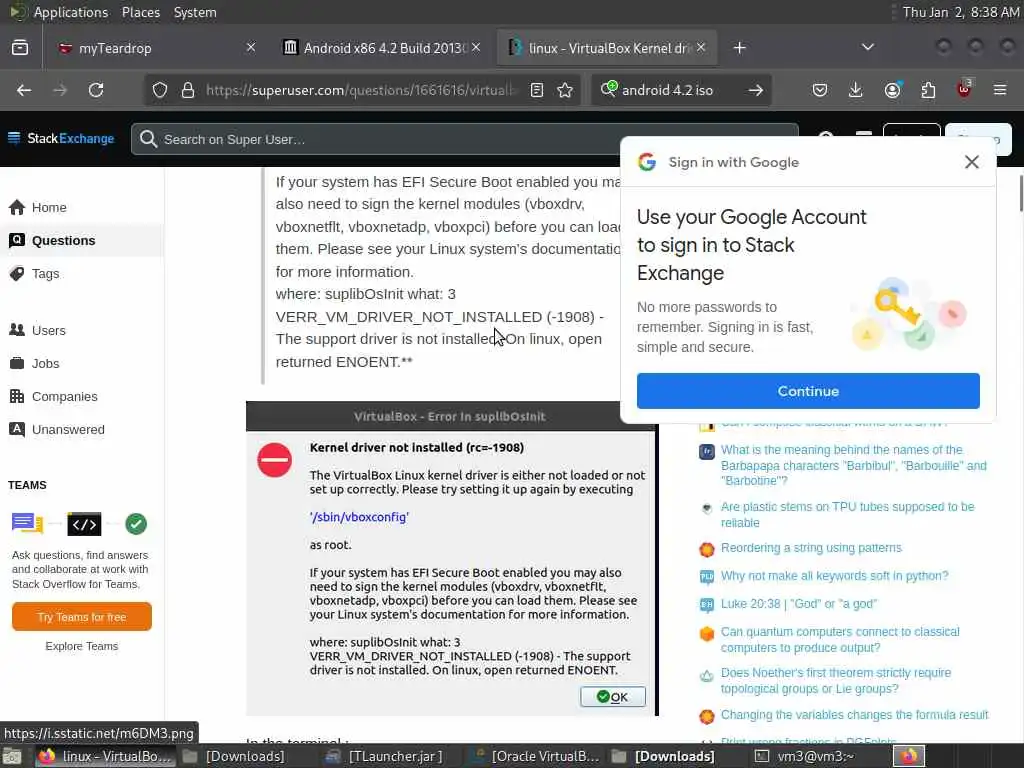Viewport: 1024px width, 768px height.
Task: Open Users in the left sidebar
Action: pyautogui.click(x=49, y=330)
